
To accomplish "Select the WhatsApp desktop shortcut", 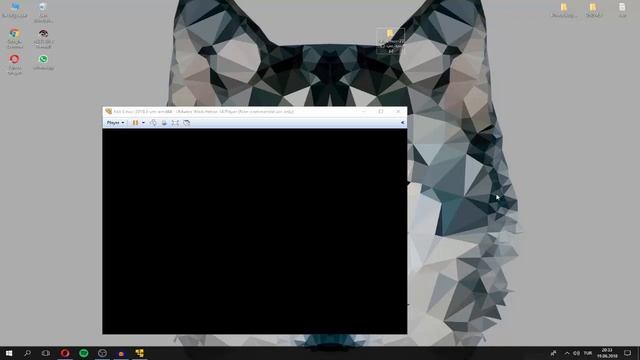I will 43,62.
